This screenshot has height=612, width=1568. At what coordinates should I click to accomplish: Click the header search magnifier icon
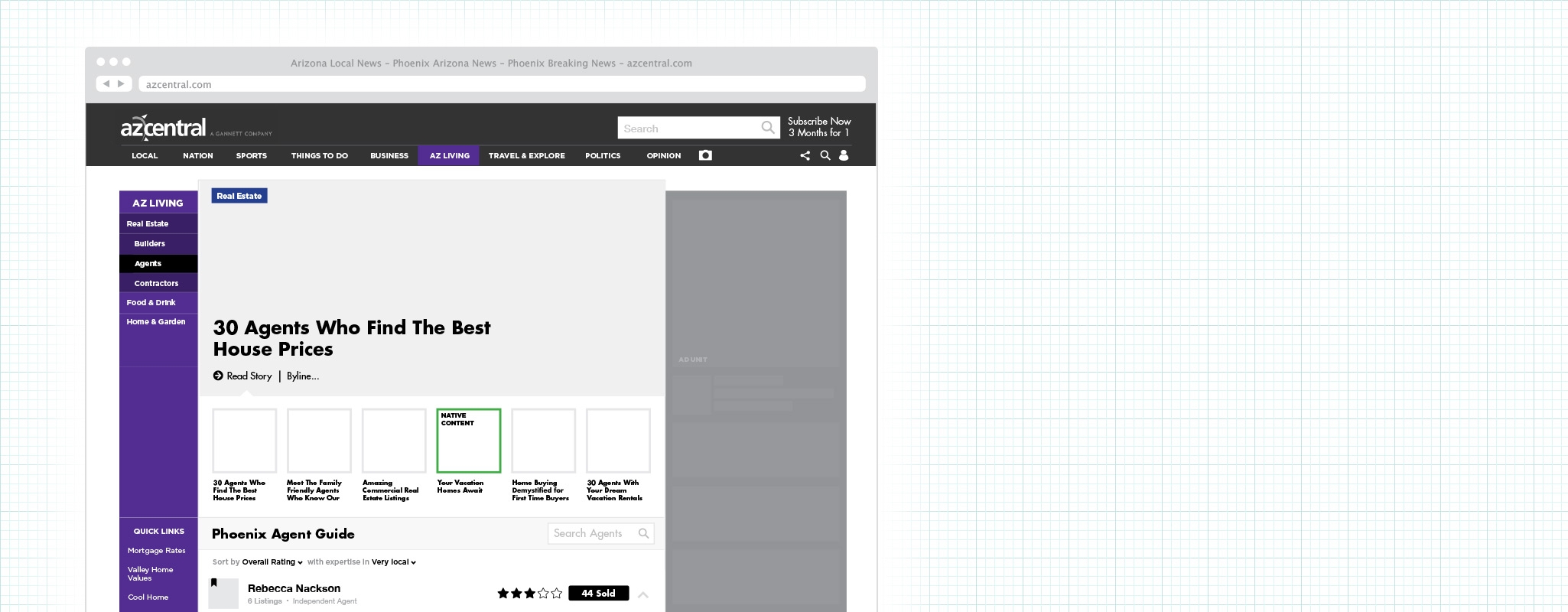[768, 128]
